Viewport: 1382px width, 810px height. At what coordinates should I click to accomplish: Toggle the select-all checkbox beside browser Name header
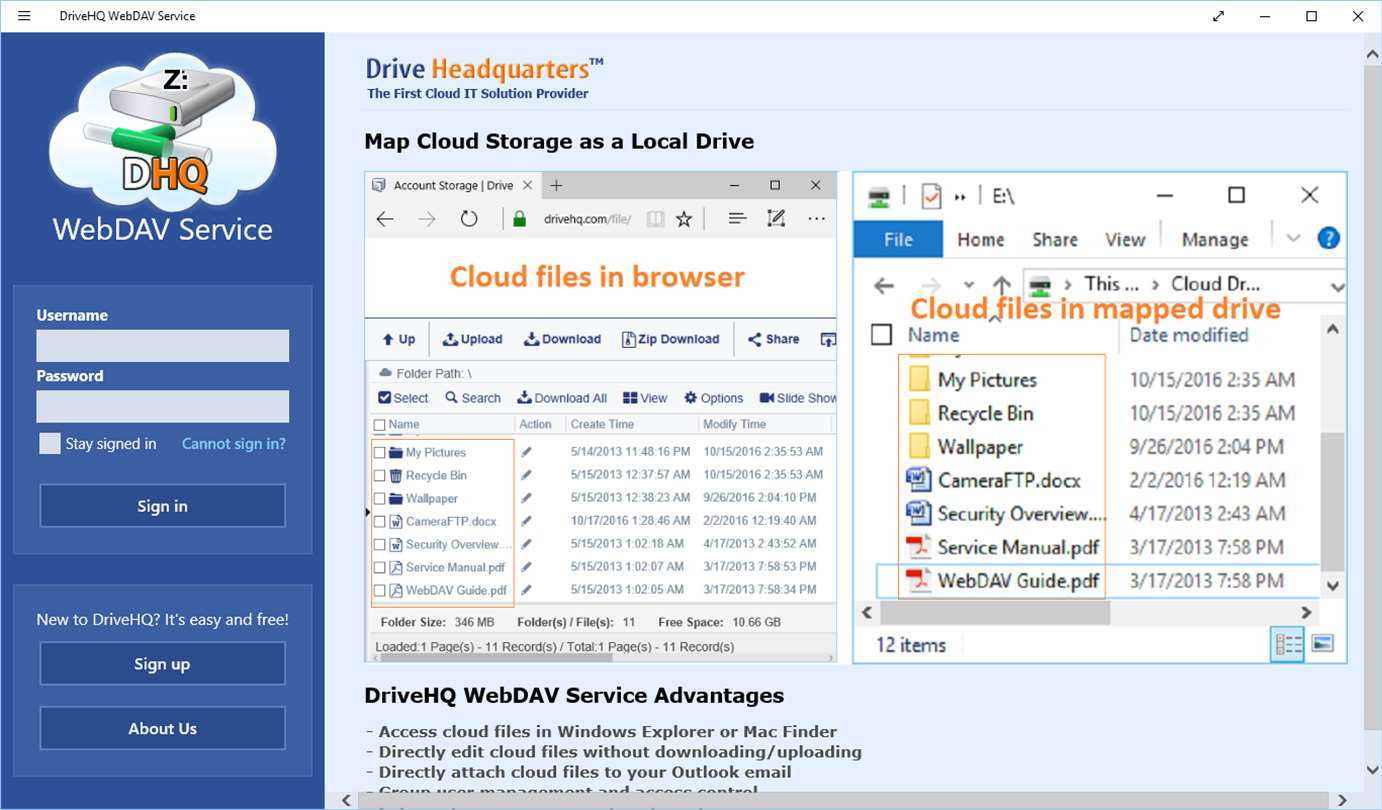pyautogui.click(x=379, y=425)
